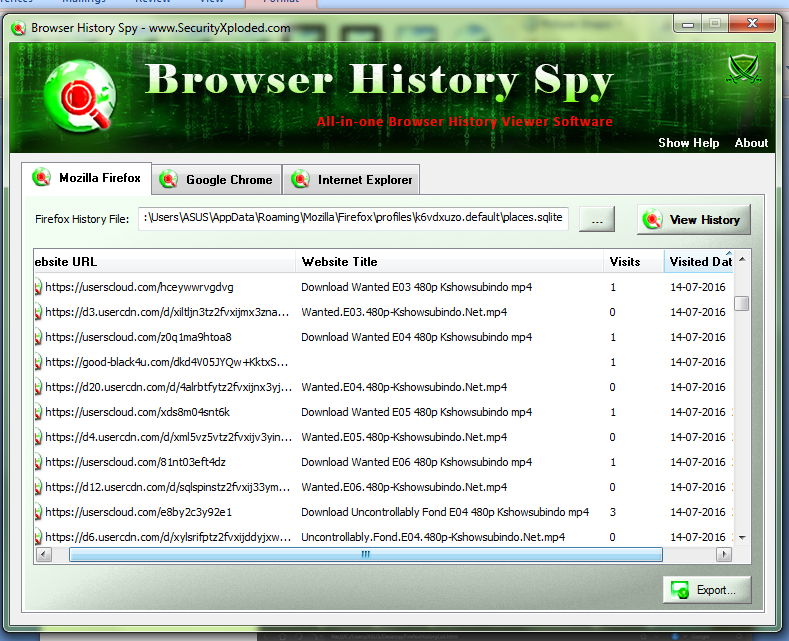Click the Google Chrome tab icon

[x=169, y=180]
